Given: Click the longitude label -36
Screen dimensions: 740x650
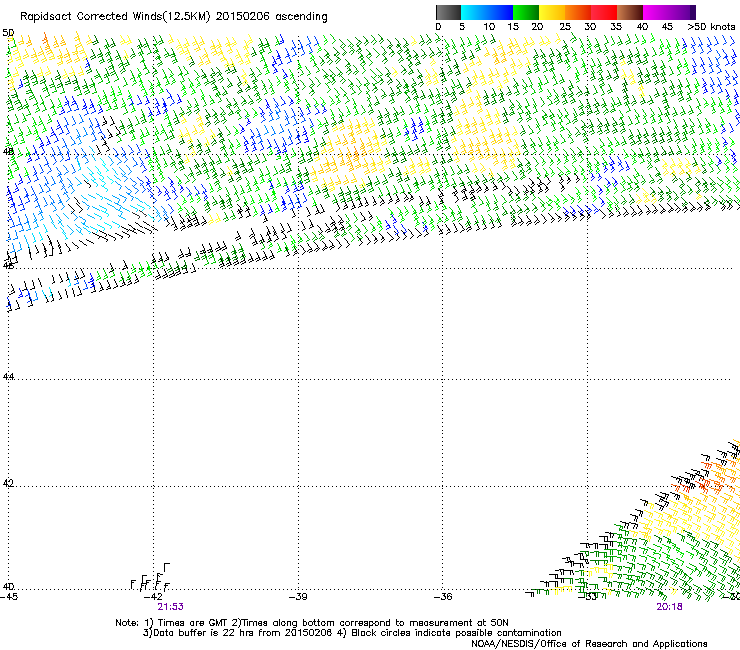Looking at the screenshot, I should 442,597.
